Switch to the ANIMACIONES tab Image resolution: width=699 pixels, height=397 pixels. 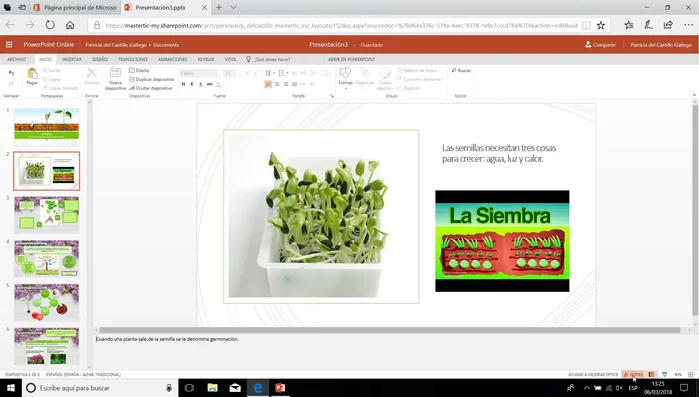pos(173,59)
